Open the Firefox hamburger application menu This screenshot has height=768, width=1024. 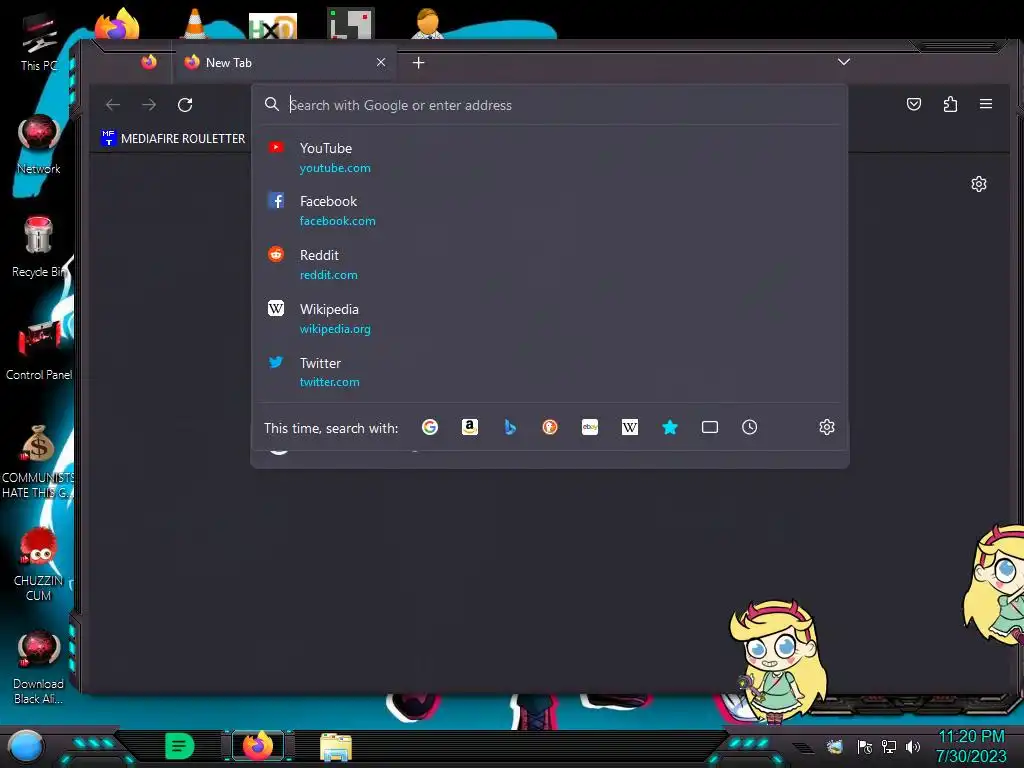point(986,104)
